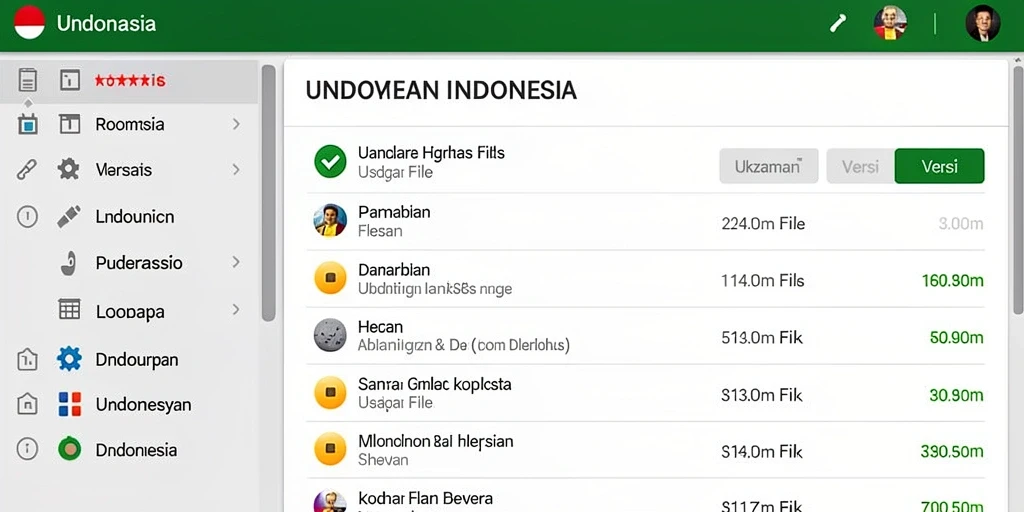Click the 114.0m Fils value
This screenshot has width=1024, height=512.
(763, 281)
